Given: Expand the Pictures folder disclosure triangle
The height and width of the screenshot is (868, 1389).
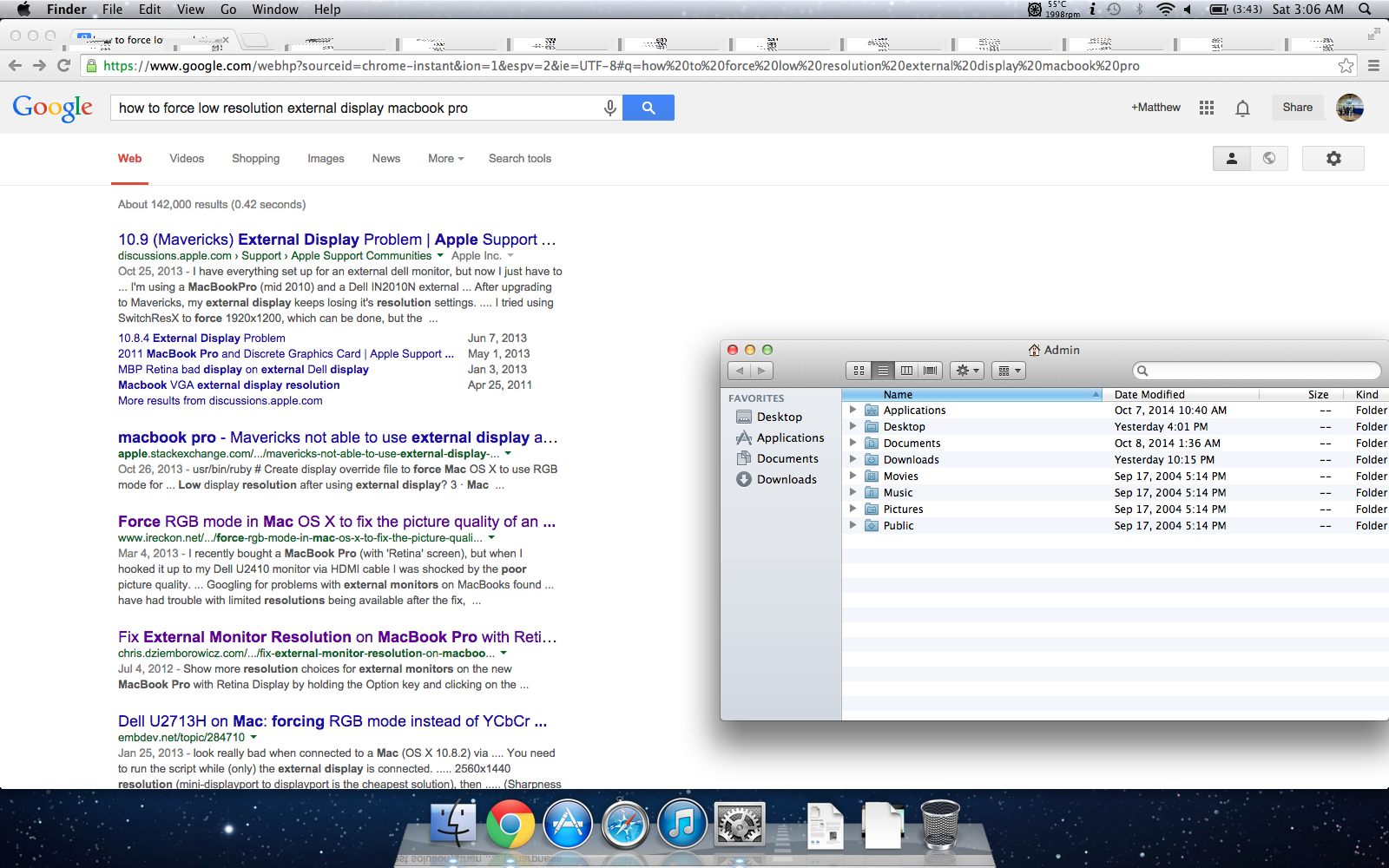Looking at the screenshot, I should [x=852, y=509].
